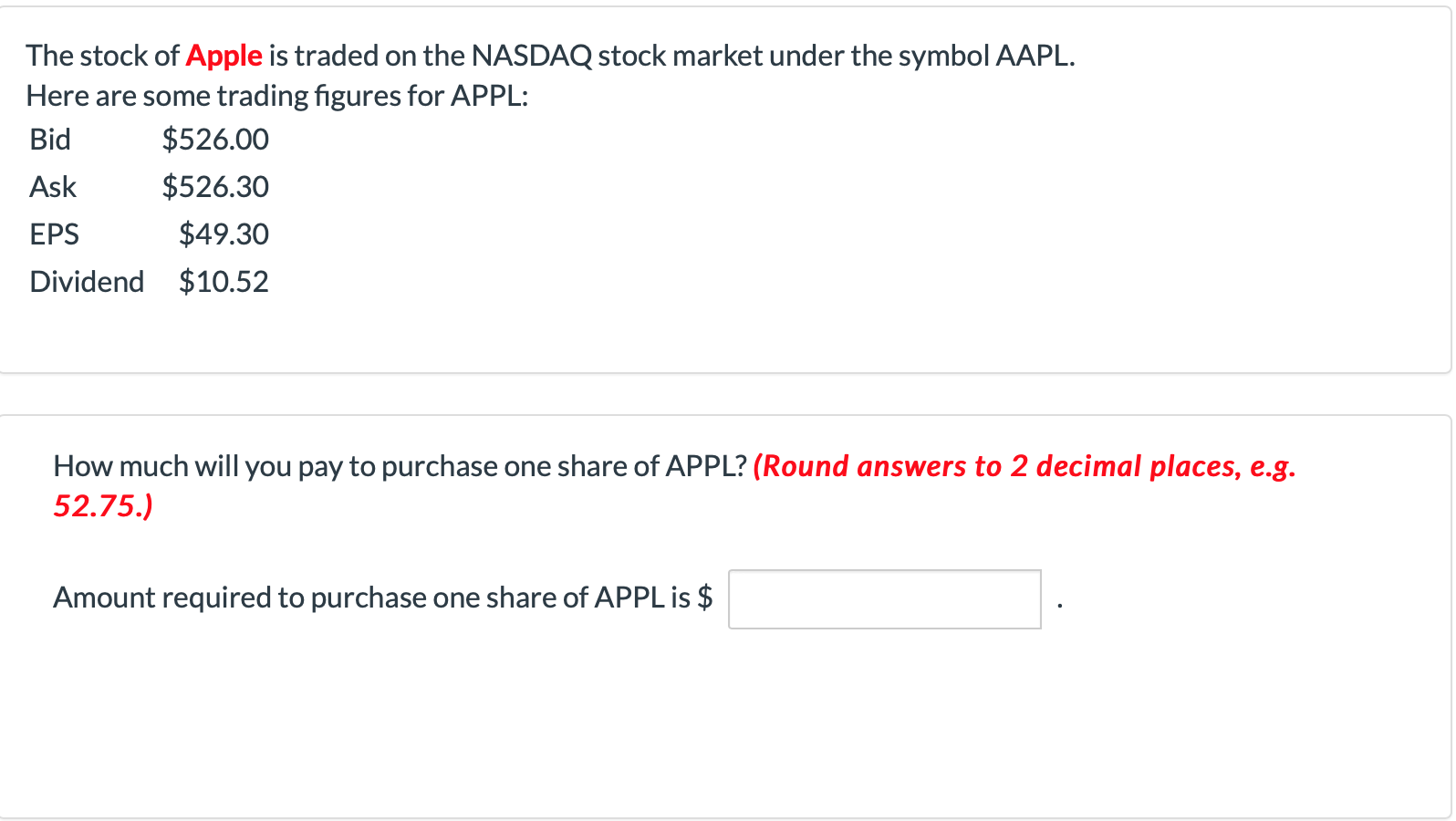Click the question 'How much will you pay'

[400, 466]
